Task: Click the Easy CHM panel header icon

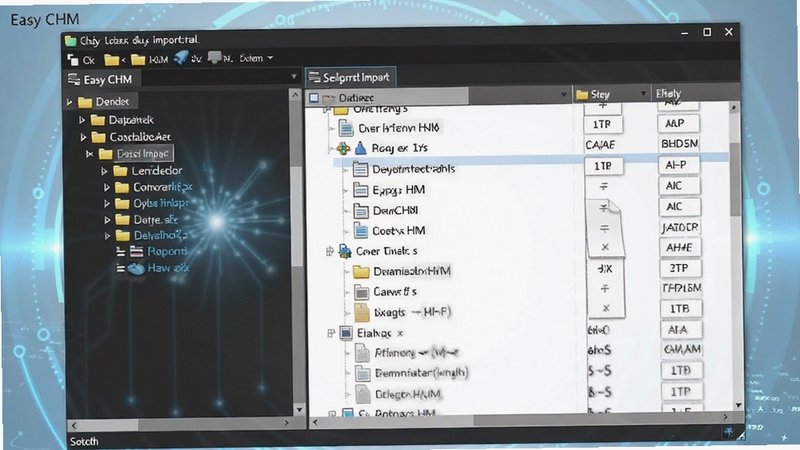Action: click(x=74, y=80)
